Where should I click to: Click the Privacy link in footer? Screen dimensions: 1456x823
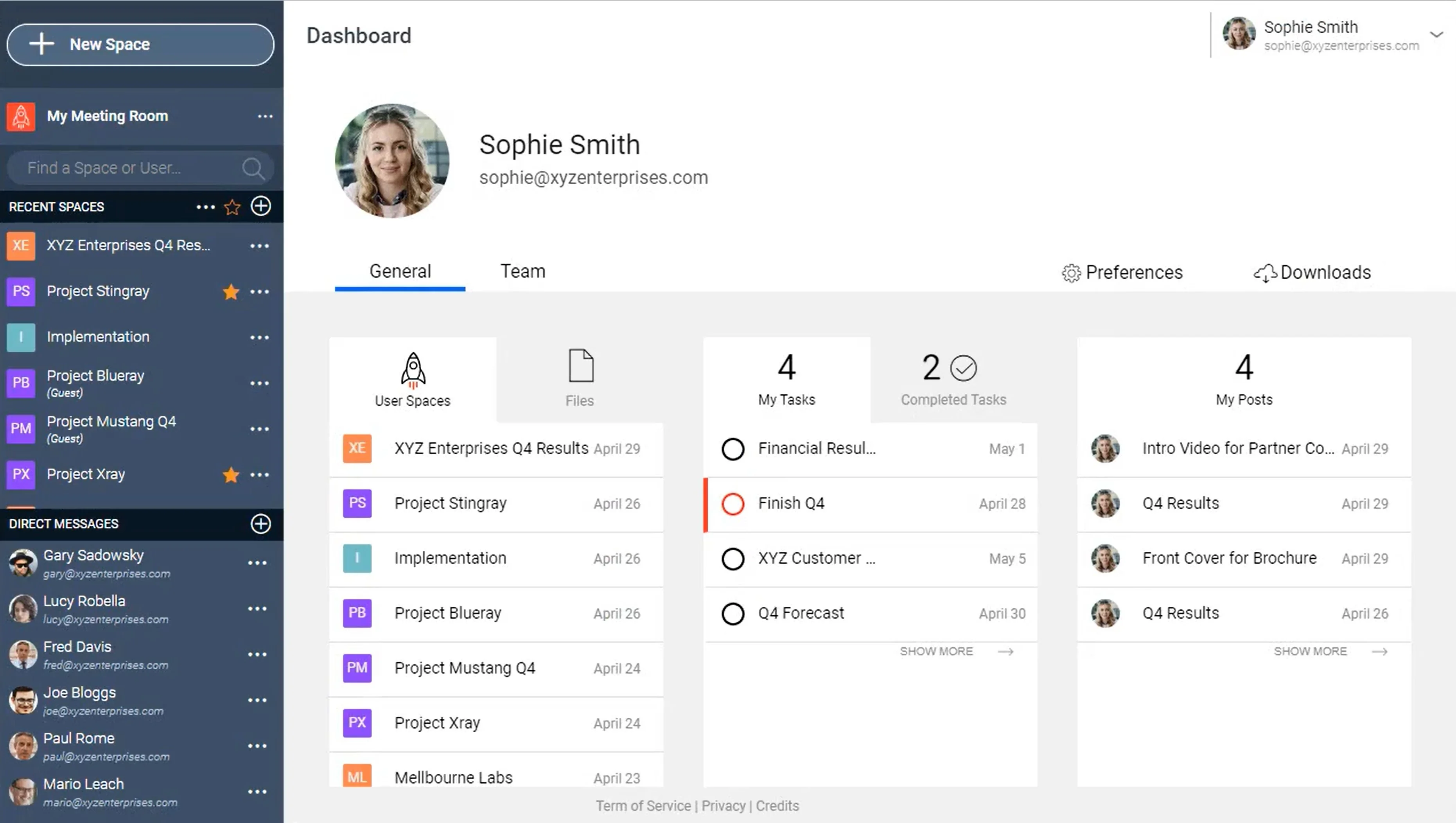(723, 805)
